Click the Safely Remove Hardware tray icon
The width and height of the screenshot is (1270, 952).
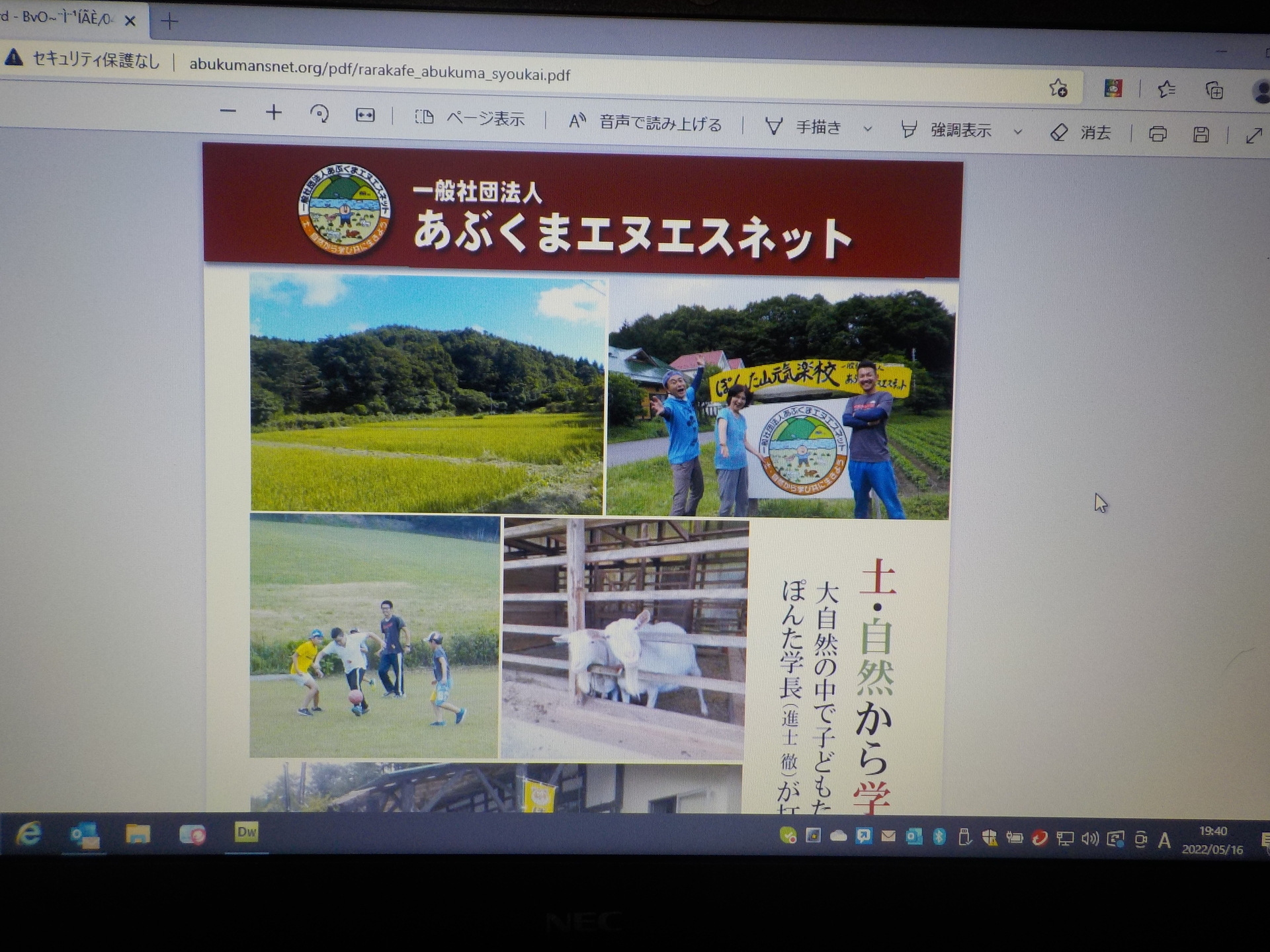tap(964, 838)
